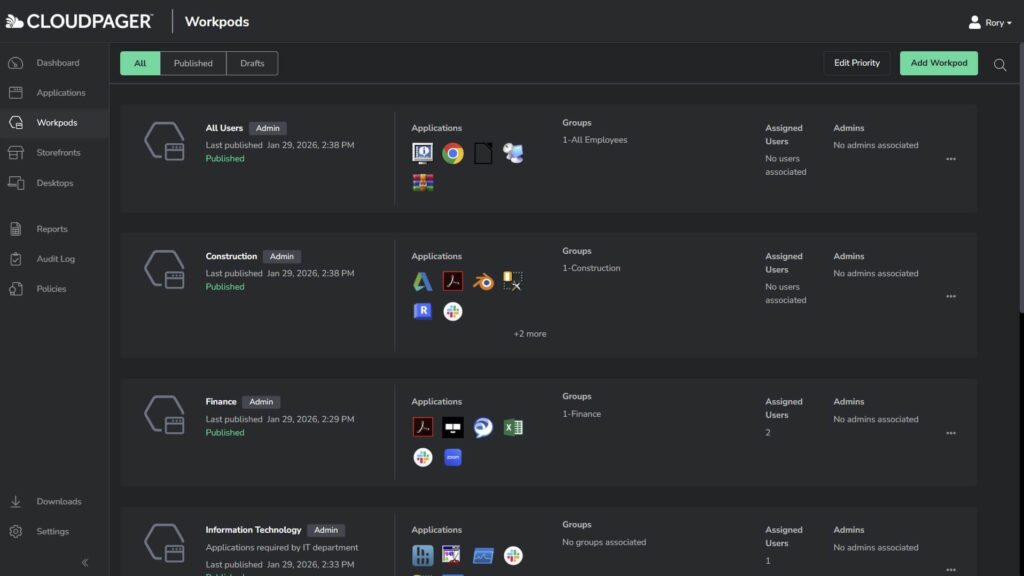Click the Revit icon in Construction

point(423,311)
